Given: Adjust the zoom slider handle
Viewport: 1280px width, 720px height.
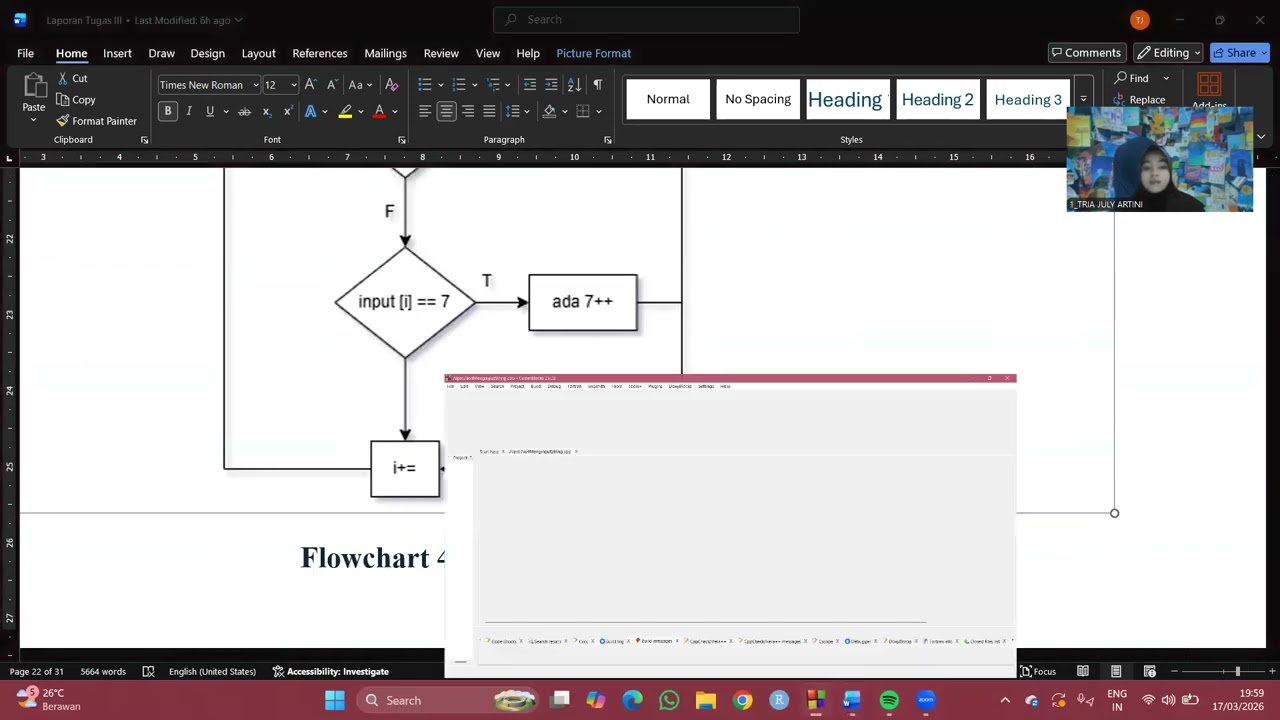Looking at the screenshot, I should pos(1237,671).
